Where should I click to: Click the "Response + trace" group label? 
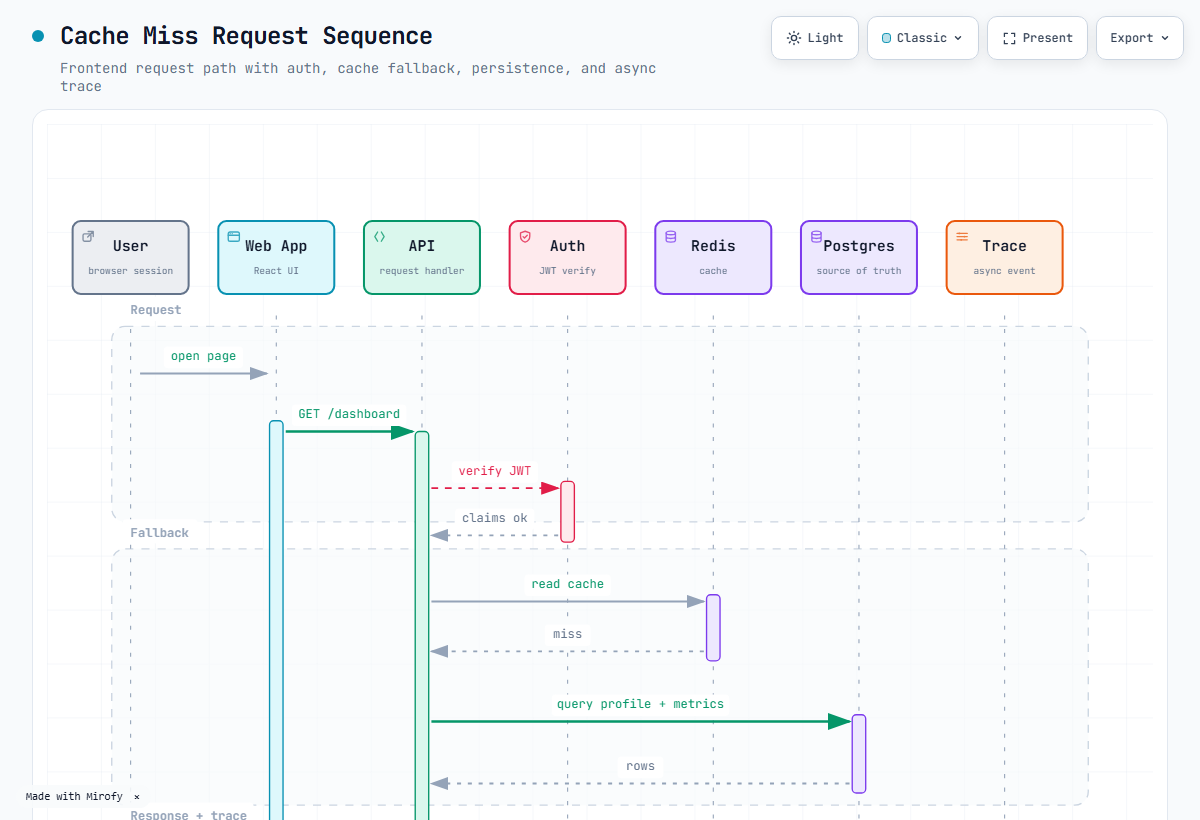tap(188, 815)
